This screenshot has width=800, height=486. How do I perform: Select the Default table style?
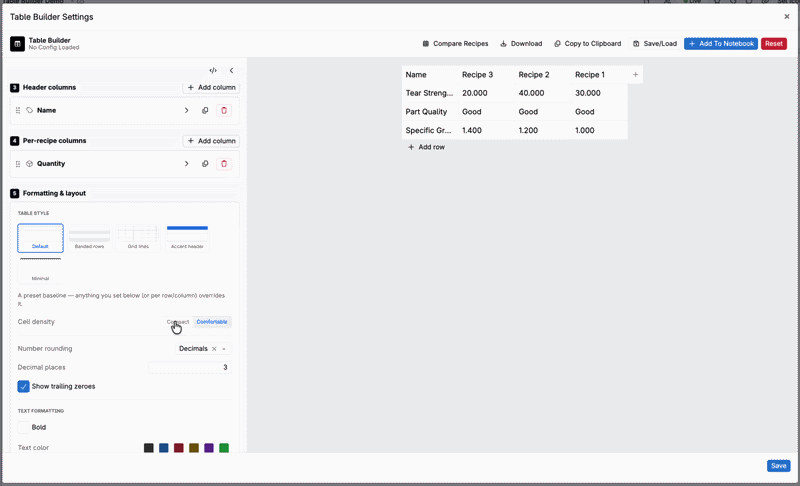(x=40, y=238)
